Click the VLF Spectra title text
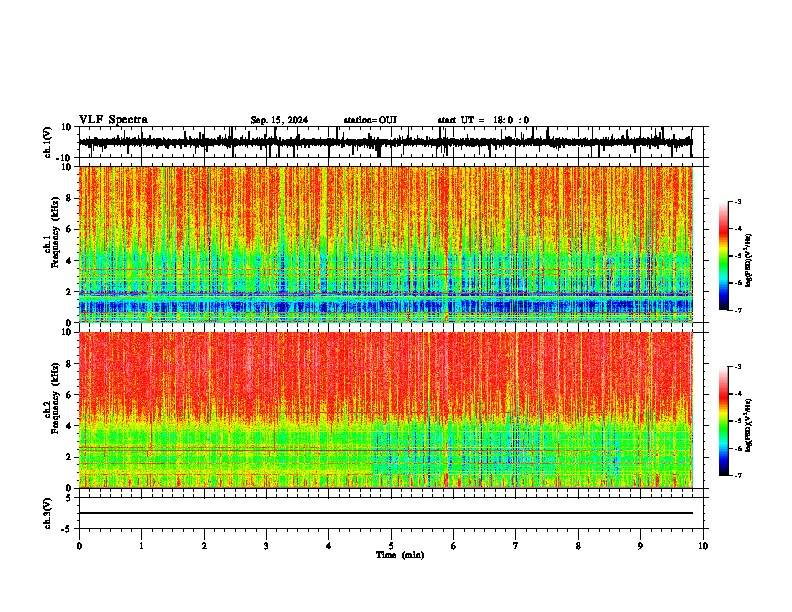The width and height of the screenshot is (792, 612). 113,120
